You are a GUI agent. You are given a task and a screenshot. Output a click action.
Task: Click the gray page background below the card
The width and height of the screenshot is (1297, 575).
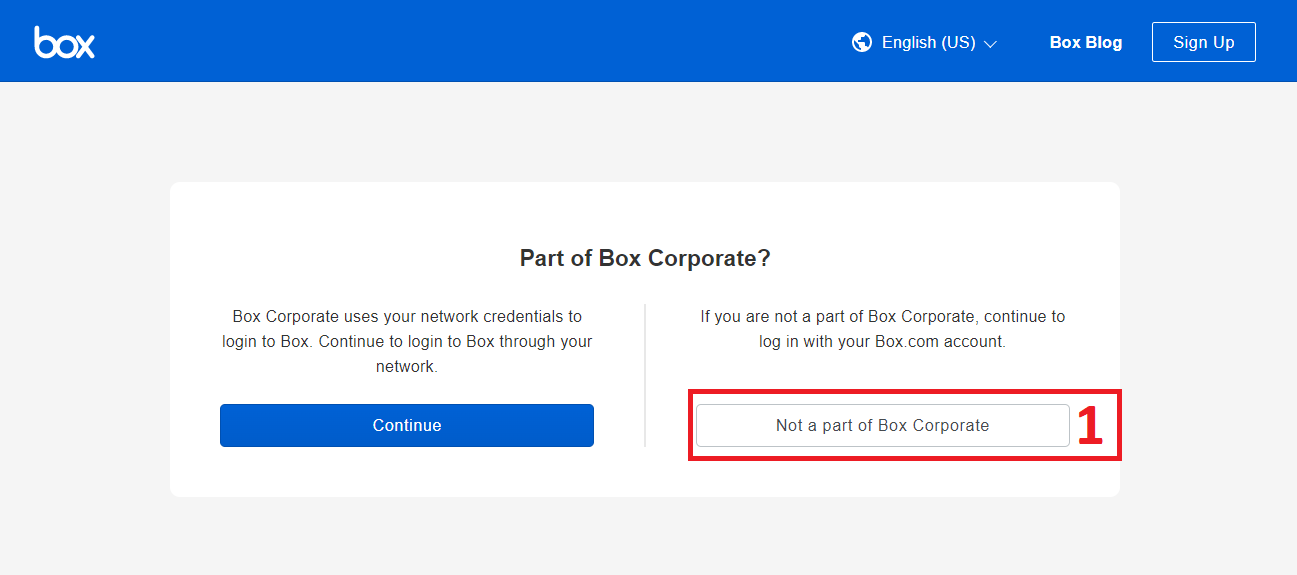click(645, 535)
